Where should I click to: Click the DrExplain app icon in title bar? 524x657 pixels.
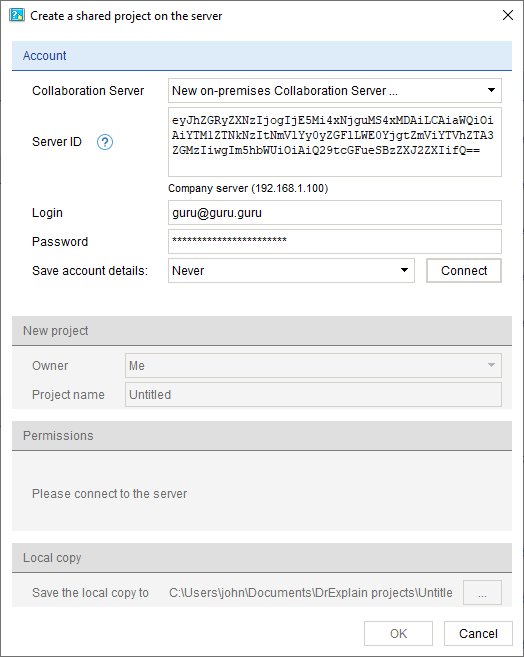[17, 16]
